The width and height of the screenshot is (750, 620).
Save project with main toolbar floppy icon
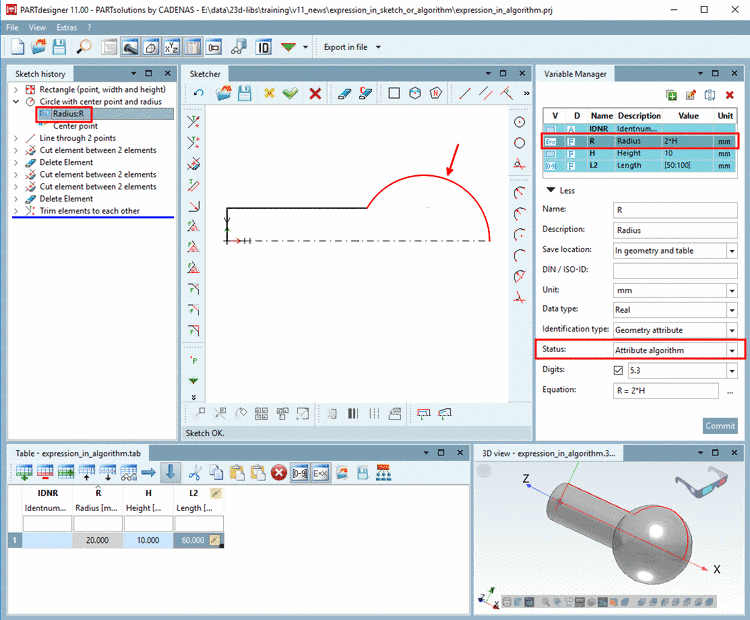click(x=59, y=47)
